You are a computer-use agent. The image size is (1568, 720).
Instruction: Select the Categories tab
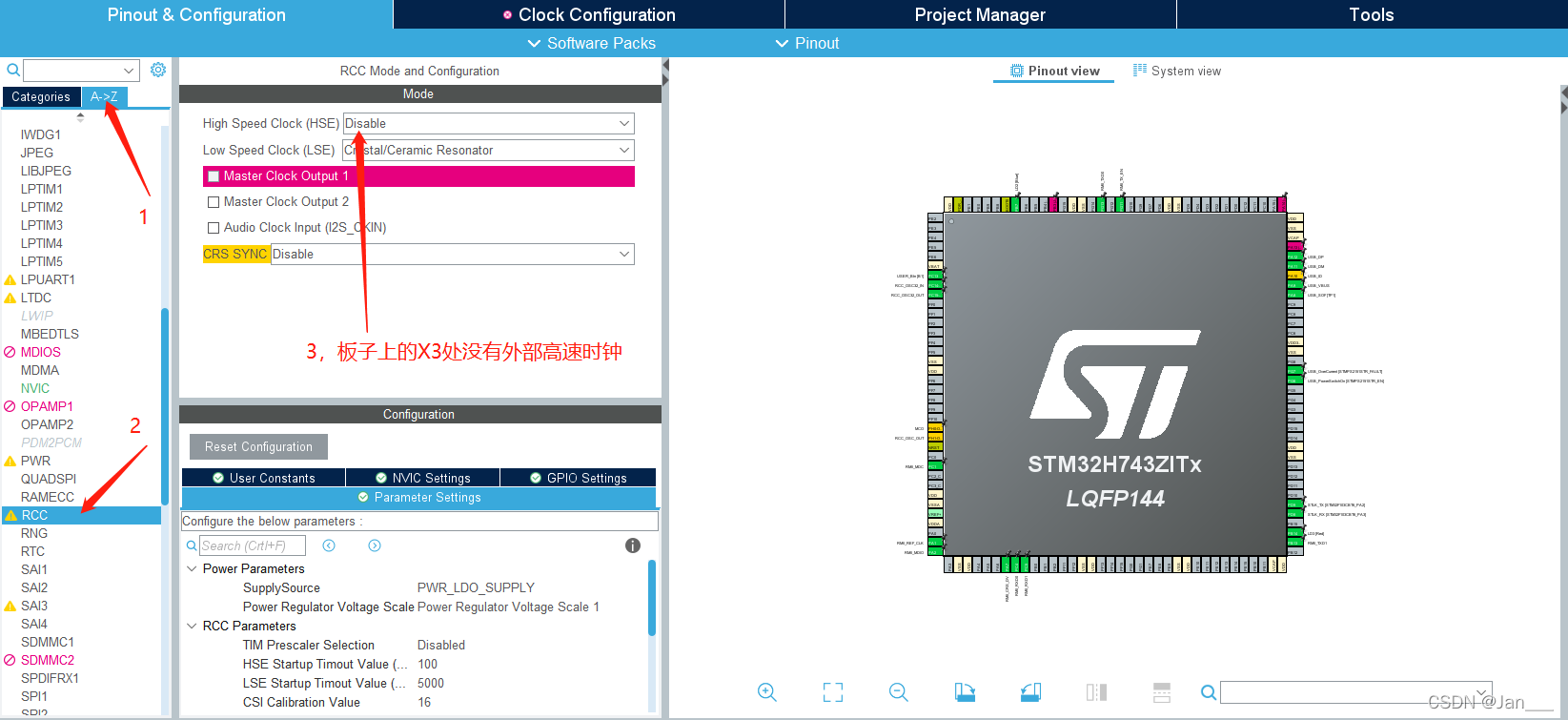tap(41, 96)
